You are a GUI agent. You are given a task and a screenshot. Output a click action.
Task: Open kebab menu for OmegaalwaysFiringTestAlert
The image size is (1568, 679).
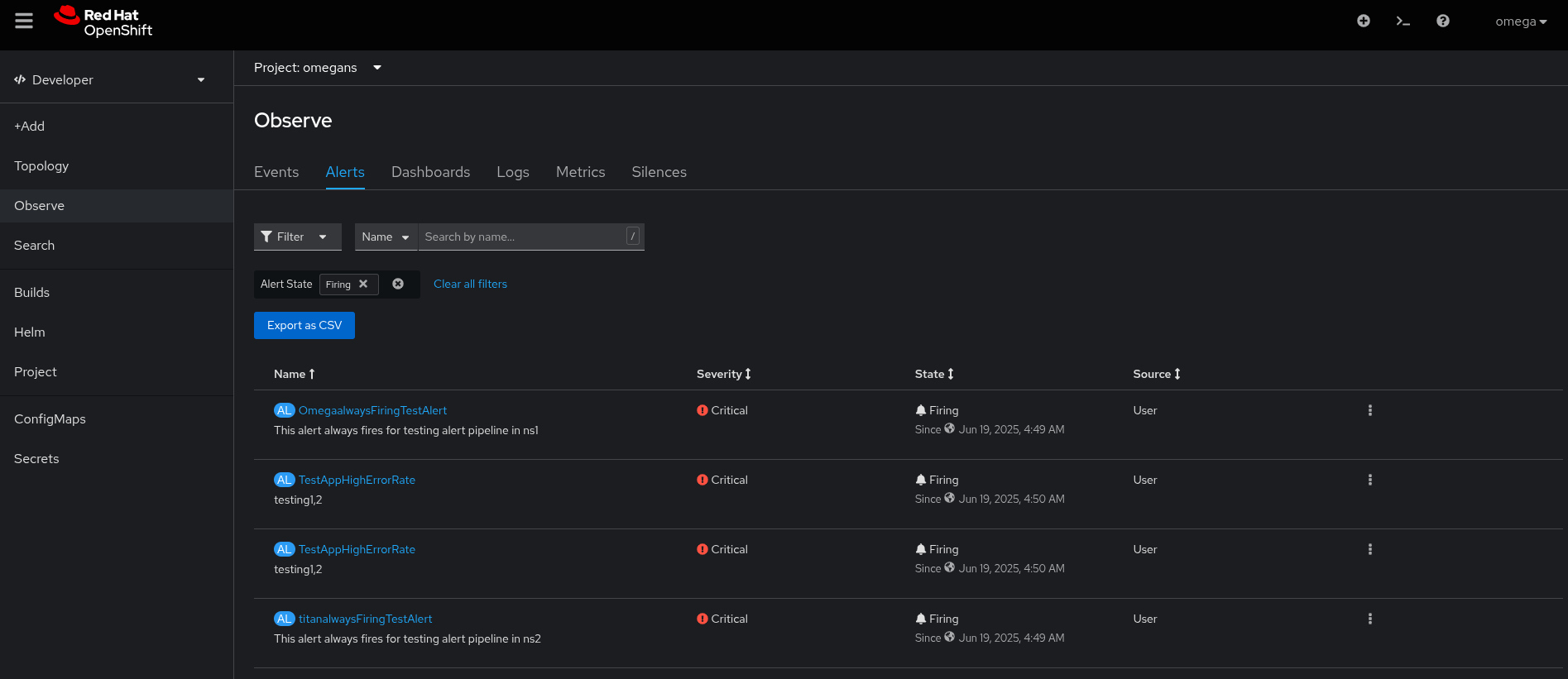pos(1370,410)
